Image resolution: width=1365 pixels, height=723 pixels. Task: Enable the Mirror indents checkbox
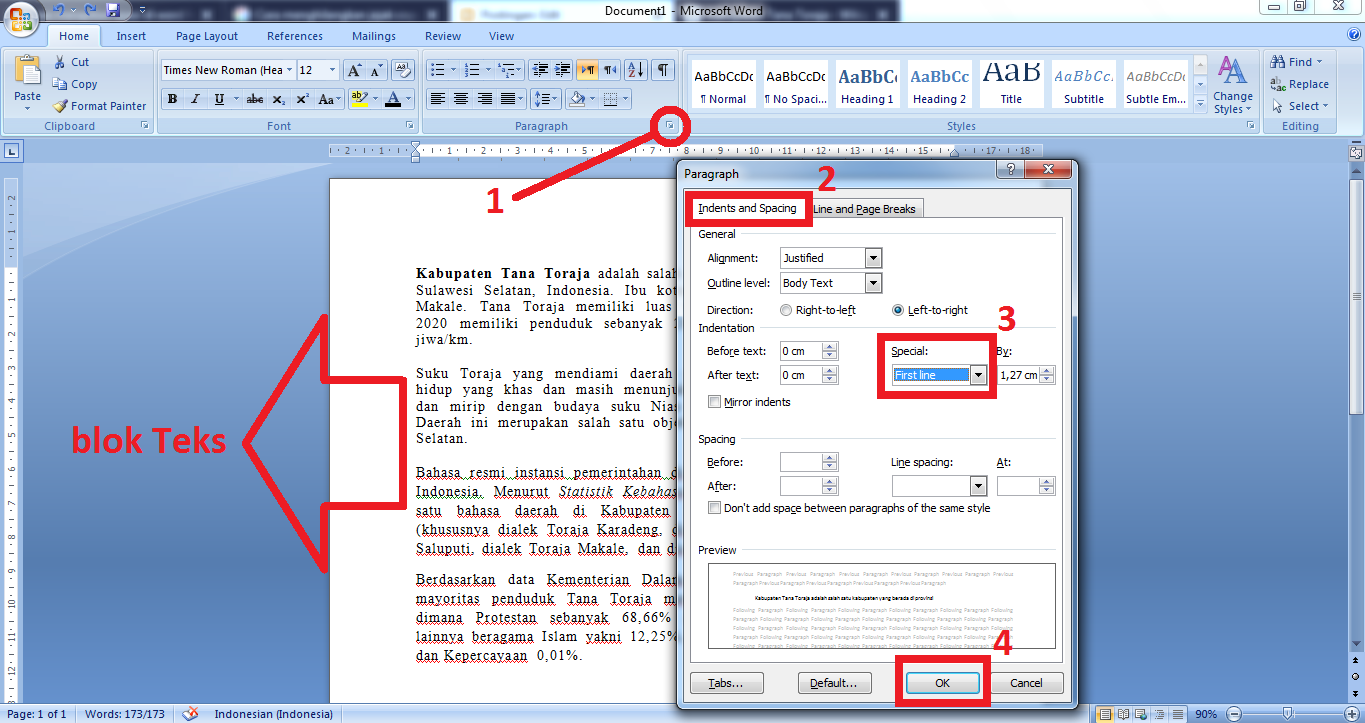point(715,401)
